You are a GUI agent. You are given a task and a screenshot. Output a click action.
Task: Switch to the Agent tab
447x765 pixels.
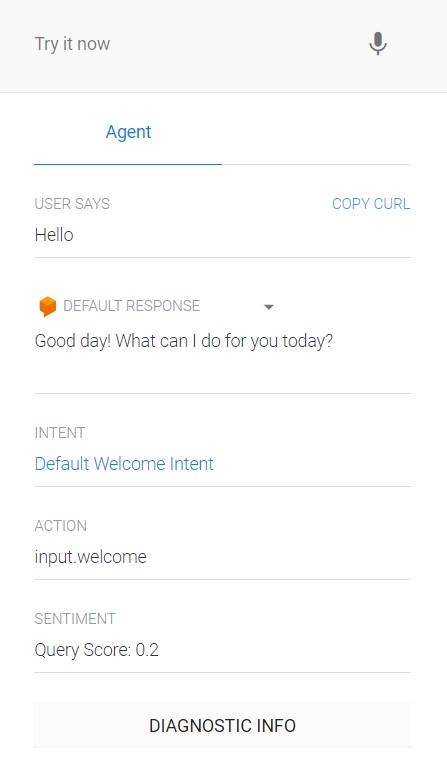[128, 132]
